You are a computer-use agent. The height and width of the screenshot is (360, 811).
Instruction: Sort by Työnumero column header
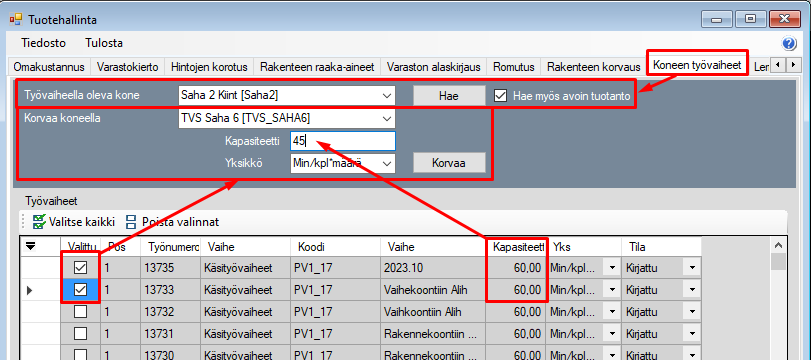coord(171,247)
